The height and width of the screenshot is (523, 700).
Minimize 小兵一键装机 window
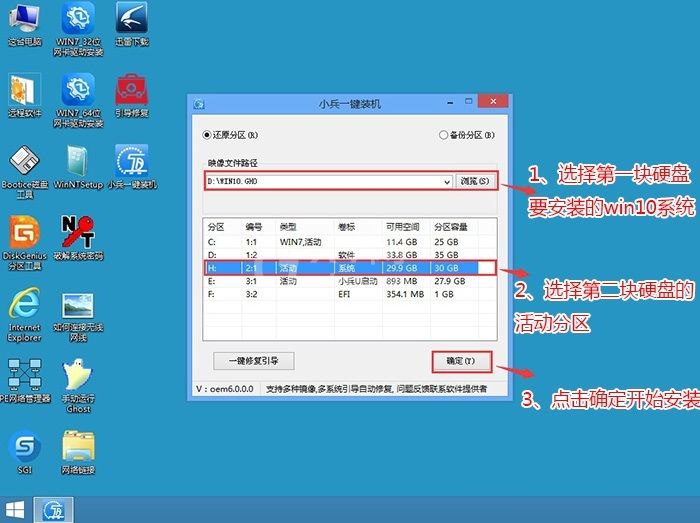[450, 102]
